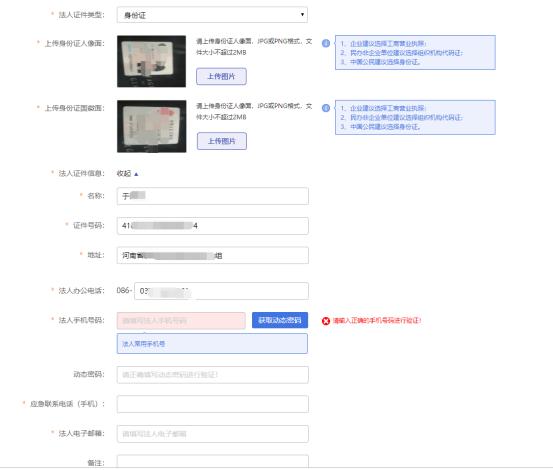
Task: Click the 应急联系电话（手机） input field
Action: coord(213,404)
